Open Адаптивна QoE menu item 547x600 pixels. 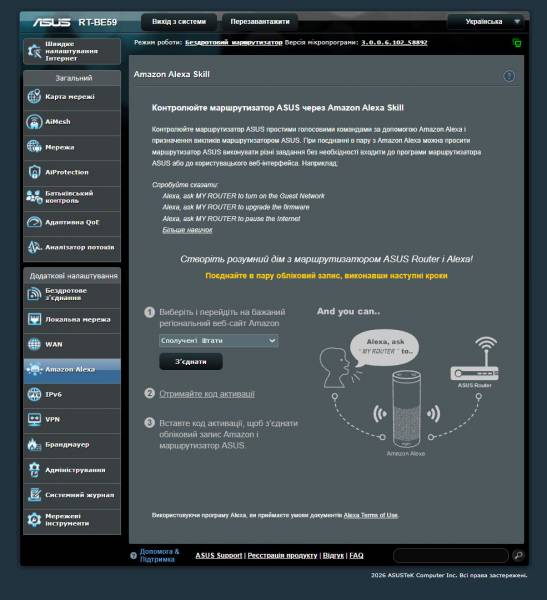[x=72, y=222]
